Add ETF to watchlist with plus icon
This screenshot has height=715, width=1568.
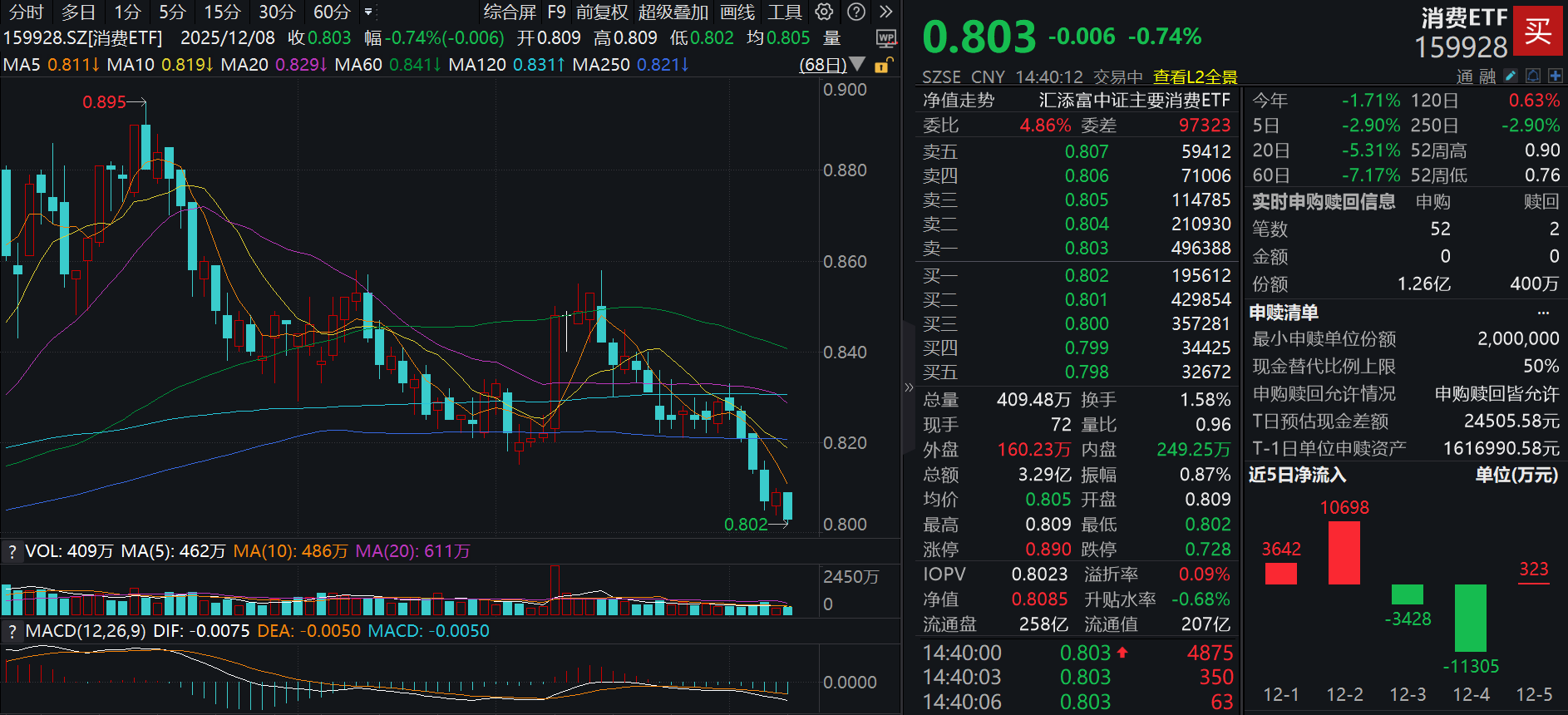1555,76
